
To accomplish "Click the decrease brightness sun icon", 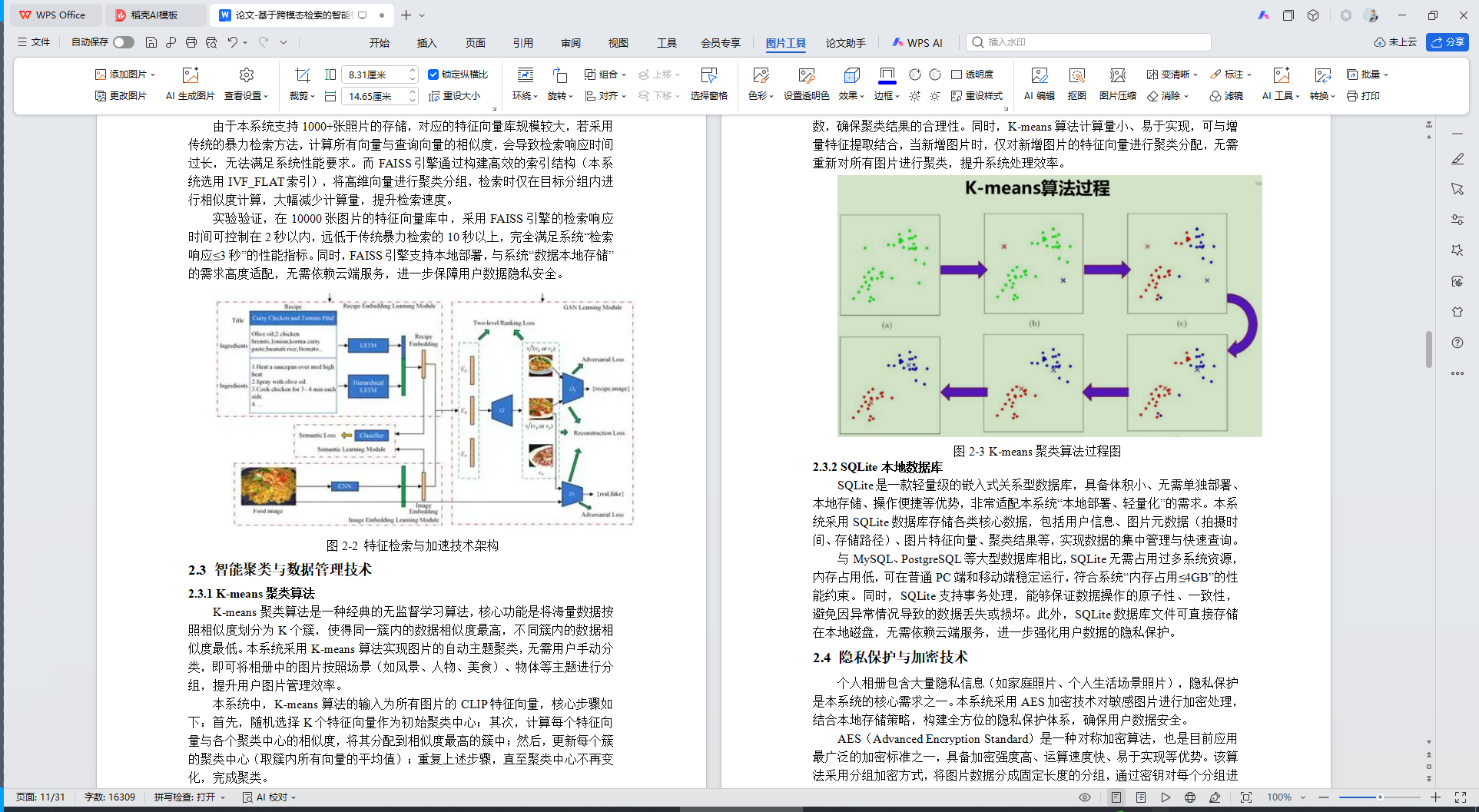I will click(935, 96).
